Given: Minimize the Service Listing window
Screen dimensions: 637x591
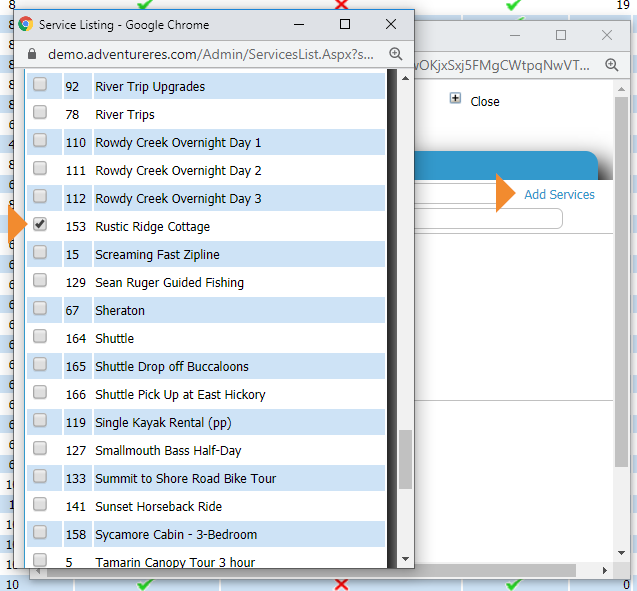Looking at the screenshot, I should pyautogui.click(x=299, y=24).
